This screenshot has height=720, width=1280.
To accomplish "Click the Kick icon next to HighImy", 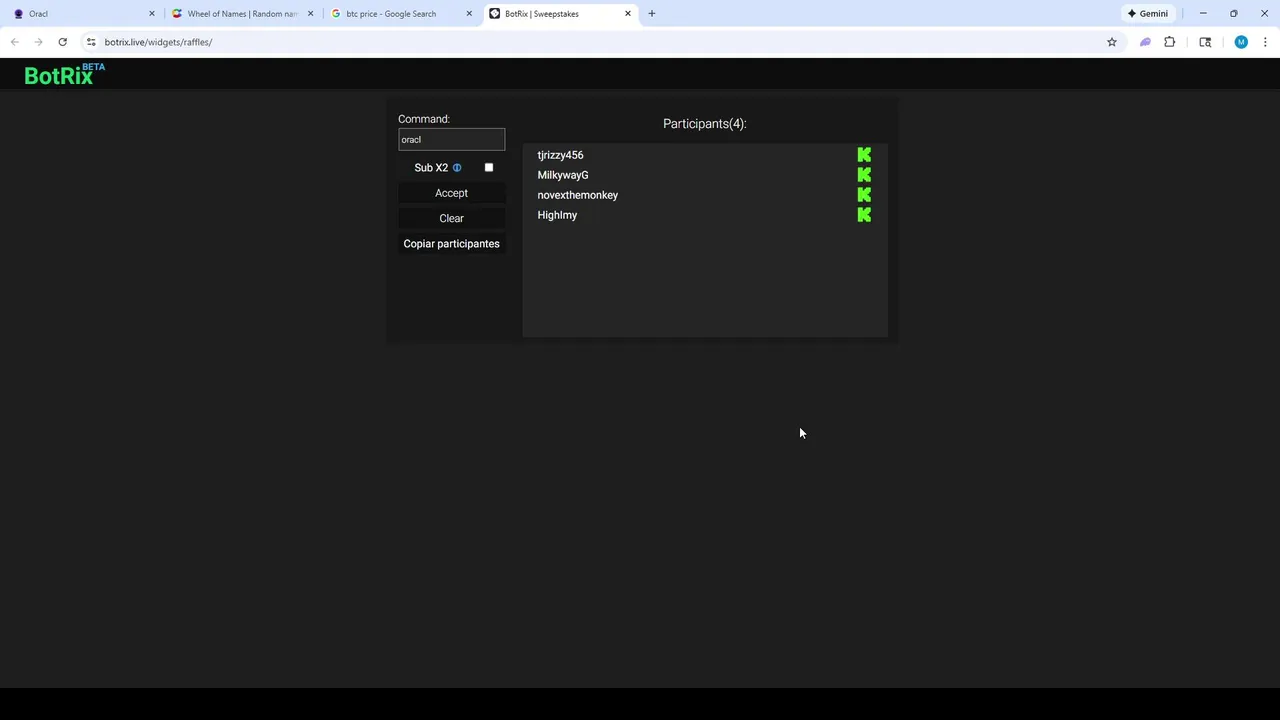I will [x=864, y=215].
